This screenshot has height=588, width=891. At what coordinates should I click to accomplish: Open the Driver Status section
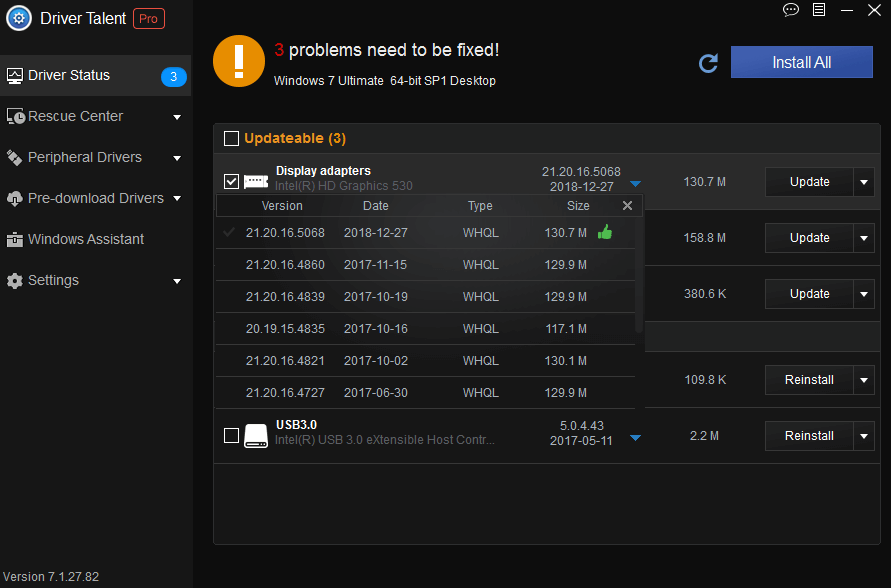(95, 76)
